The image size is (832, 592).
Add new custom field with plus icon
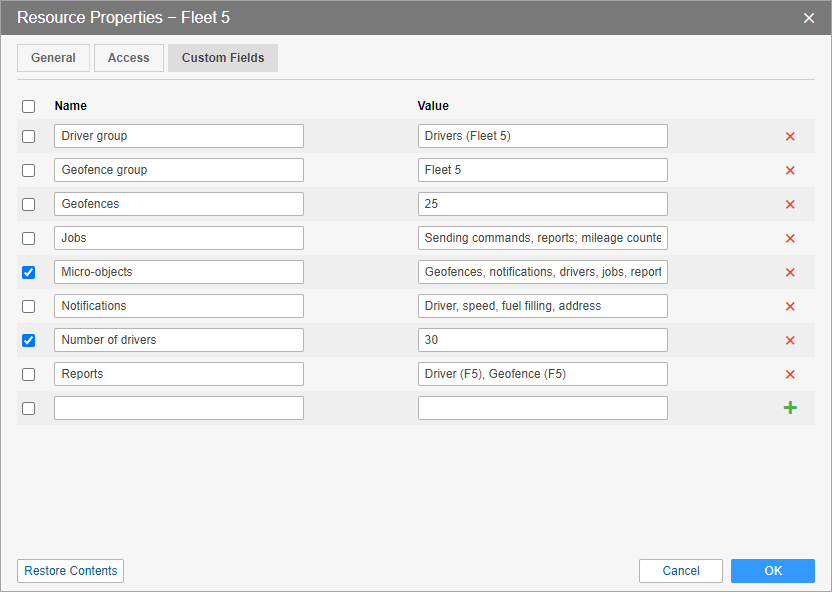pos(790,408)
